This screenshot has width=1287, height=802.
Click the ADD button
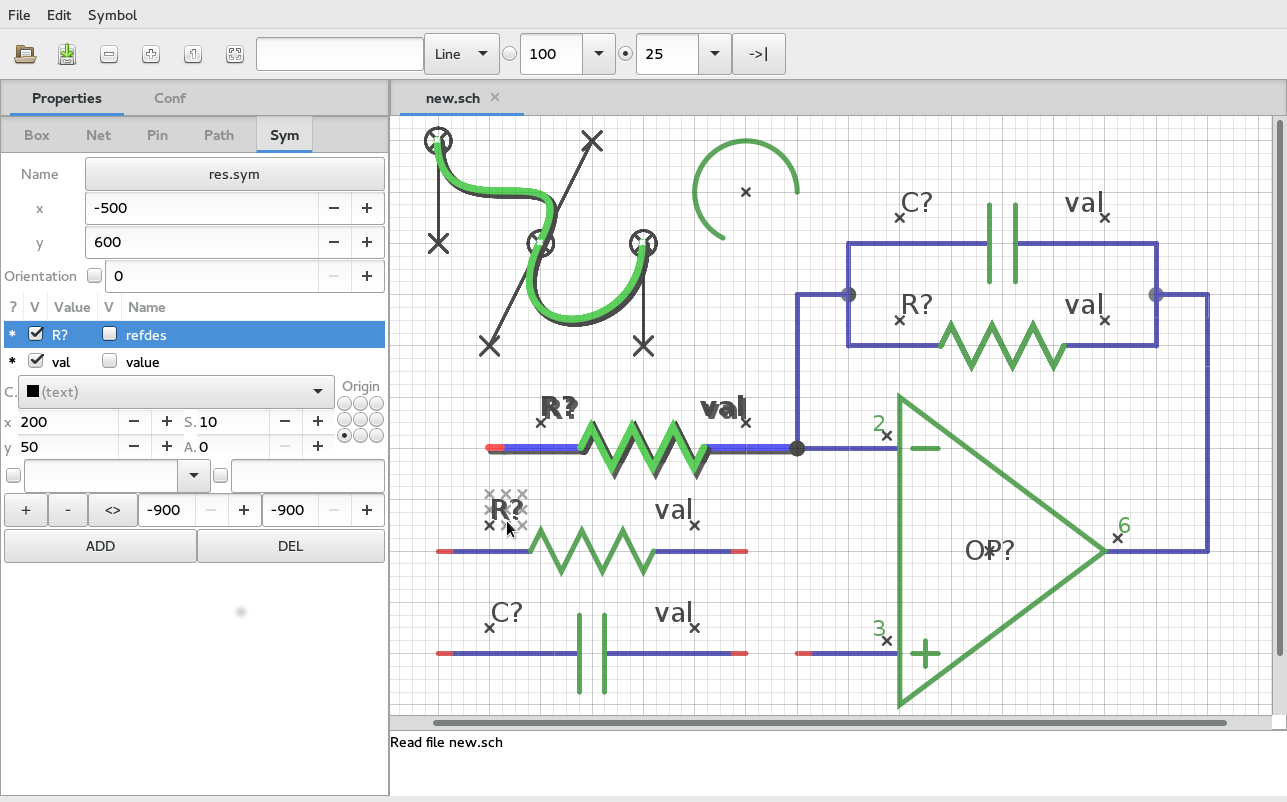point(100,546)
